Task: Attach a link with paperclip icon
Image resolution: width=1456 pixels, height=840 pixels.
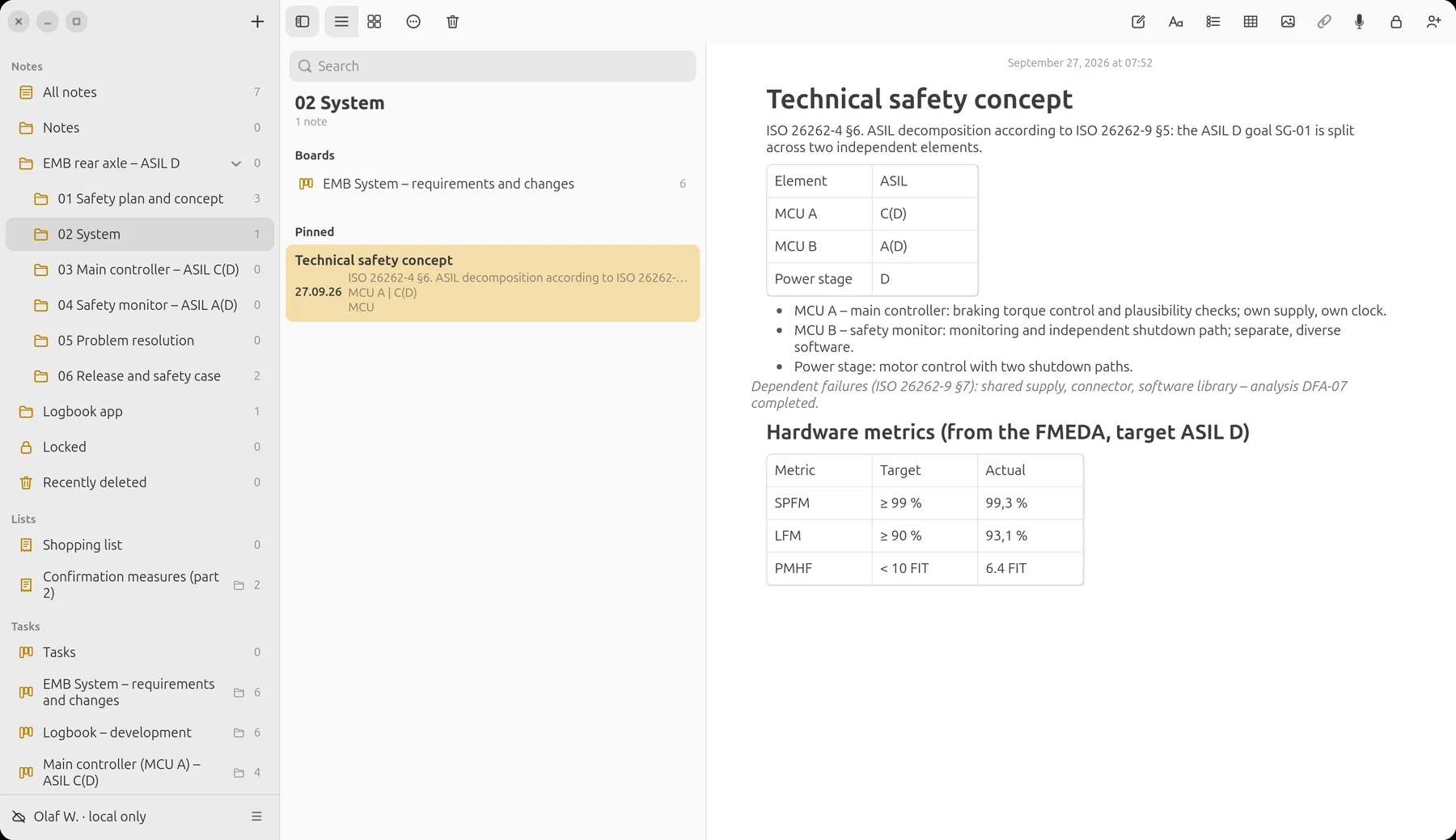Action: click(x=1324, y=22)
